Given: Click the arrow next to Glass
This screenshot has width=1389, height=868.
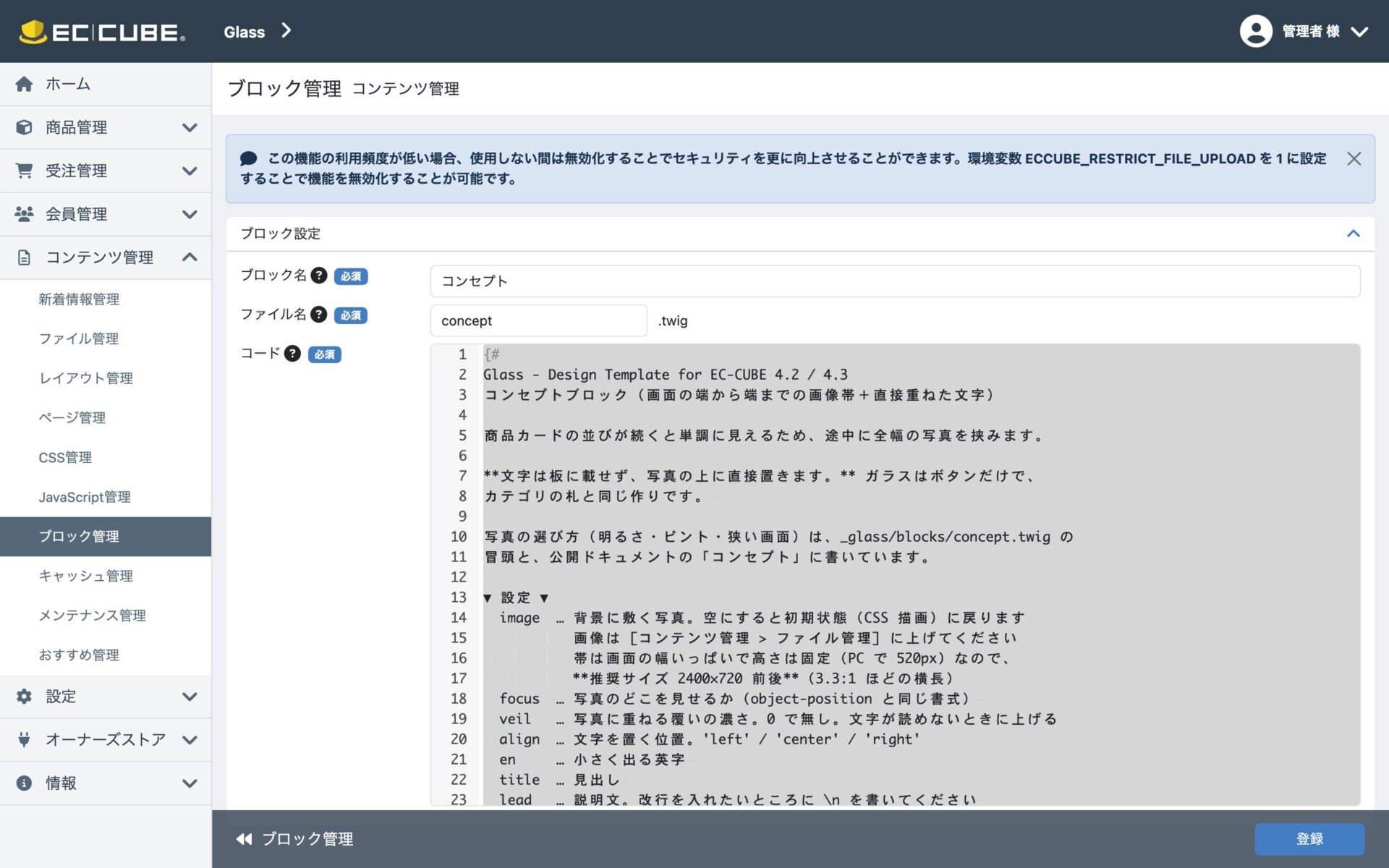Looking at the screenshot, I should [x=286, y=30].
